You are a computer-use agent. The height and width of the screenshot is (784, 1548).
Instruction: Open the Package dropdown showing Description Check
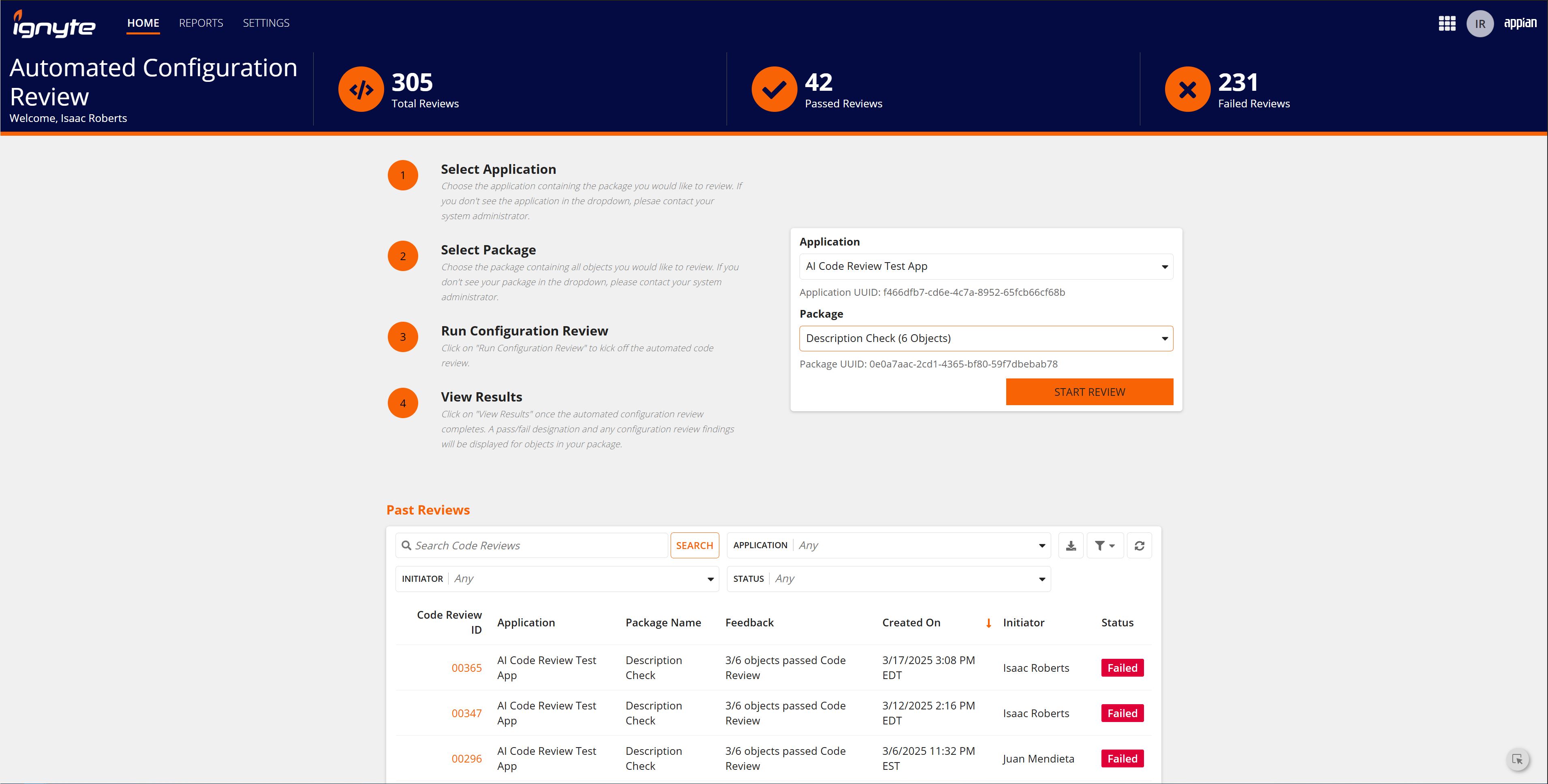tap(986, 338)
